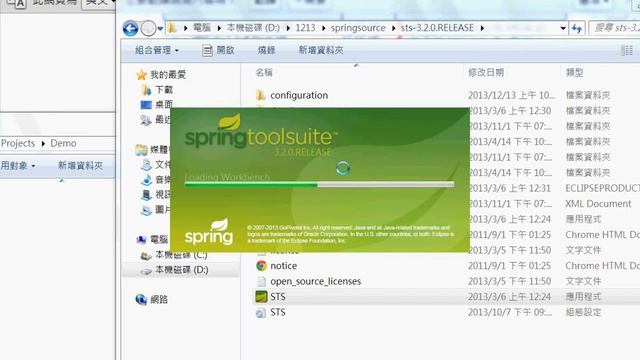Viewport: 640px width, 360px height.
Task: Open the recent pages dropdown arrow
Action: click(x=160, y=29)
